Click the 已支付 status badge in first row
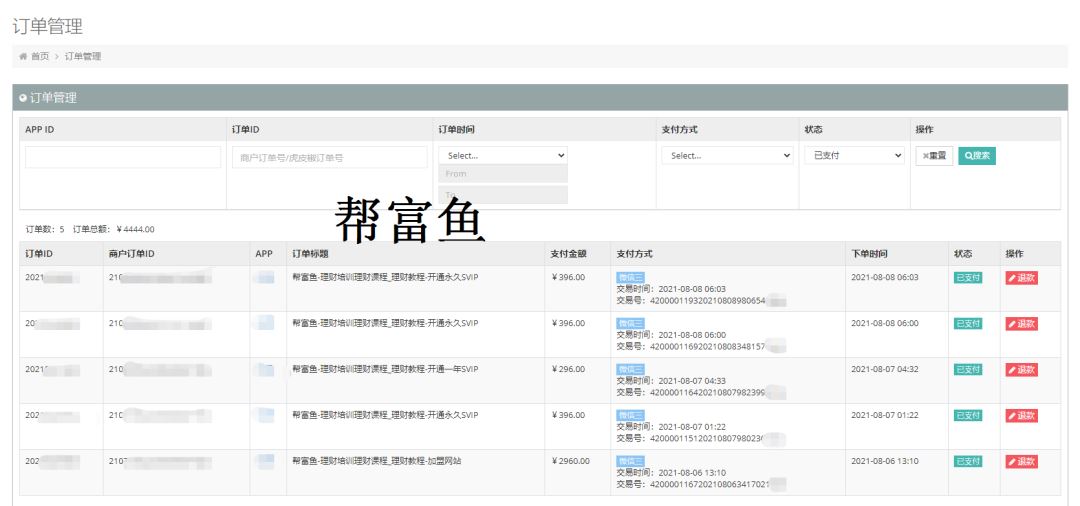 click(968, 278)
